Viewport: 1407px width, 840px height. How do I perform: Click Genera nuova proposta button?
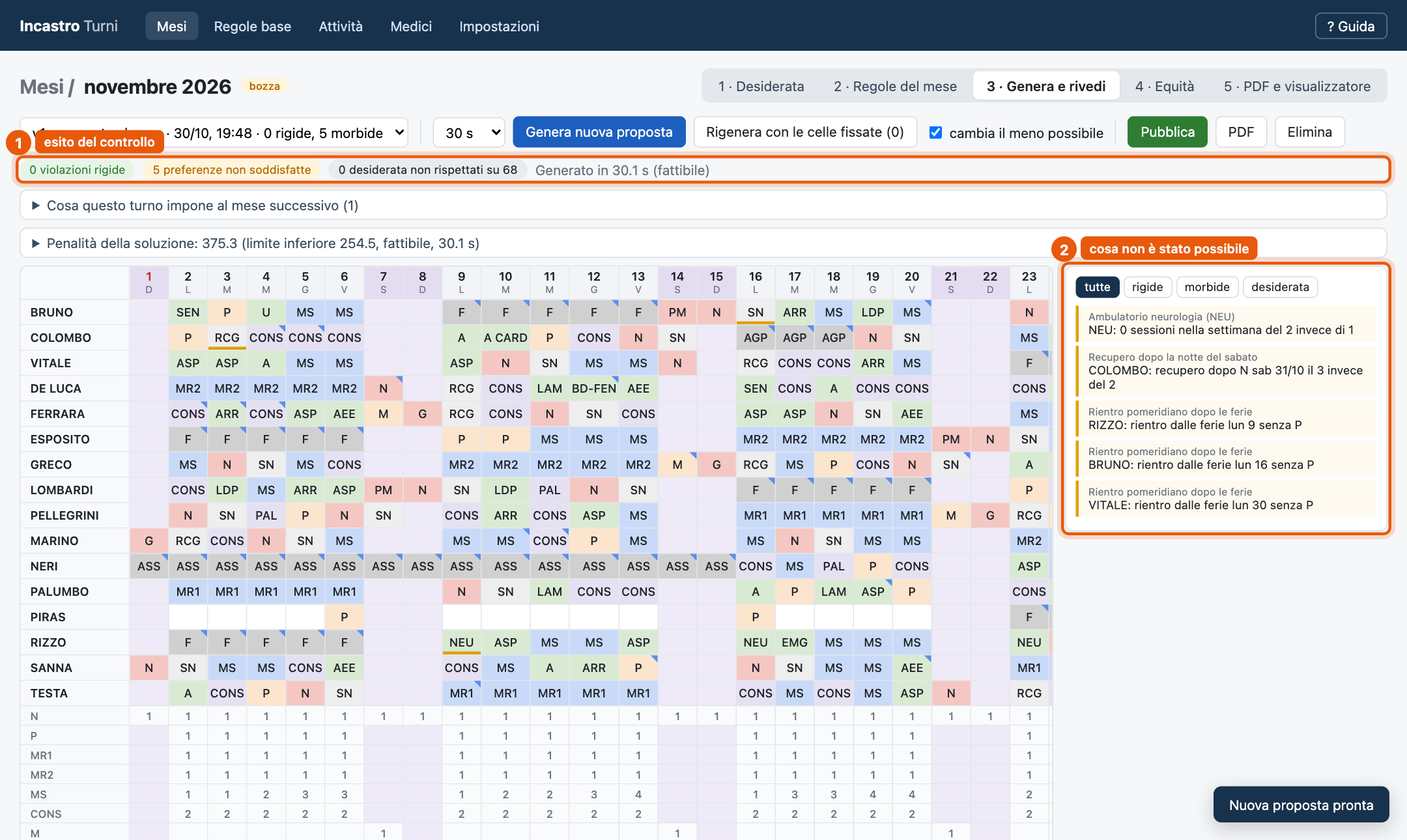[x=599, y=132]
